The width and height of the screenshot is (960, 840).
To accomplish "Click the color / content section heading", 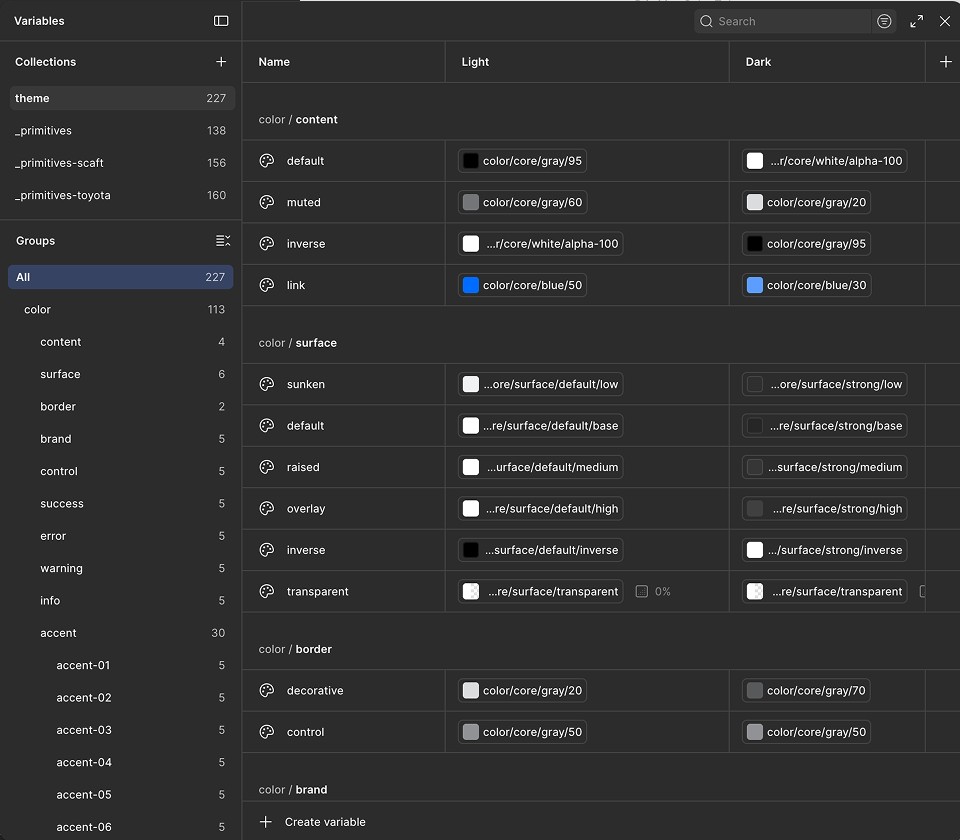I will click(298, 119).
